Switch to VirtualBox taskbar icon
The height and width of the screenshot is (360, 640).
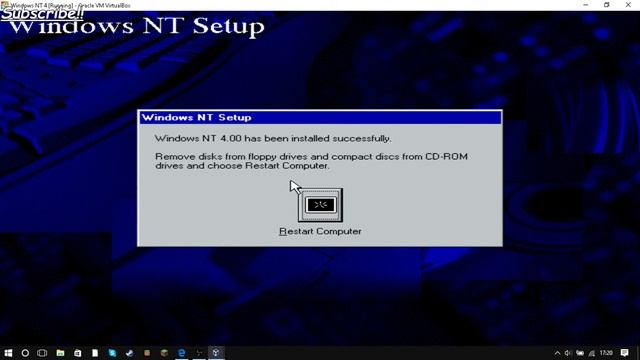[216, 353]
